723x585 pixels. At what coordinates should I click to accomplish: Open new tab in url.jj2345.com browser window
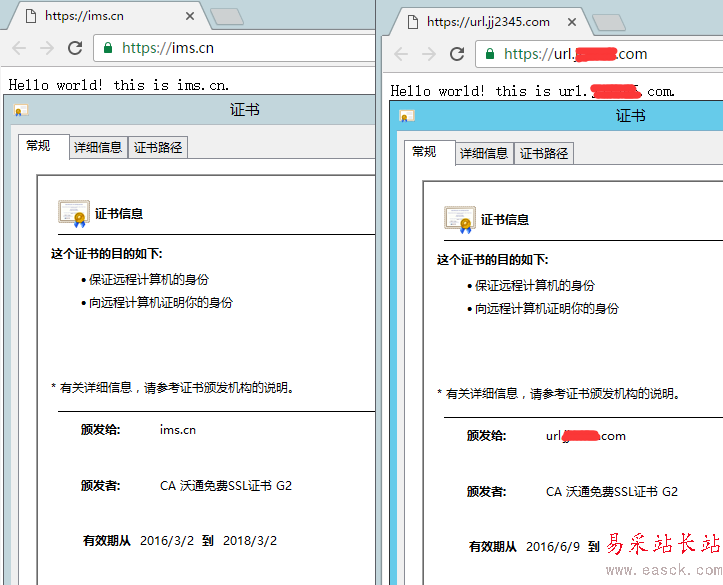pyautogui.click(x=609, y=23)
